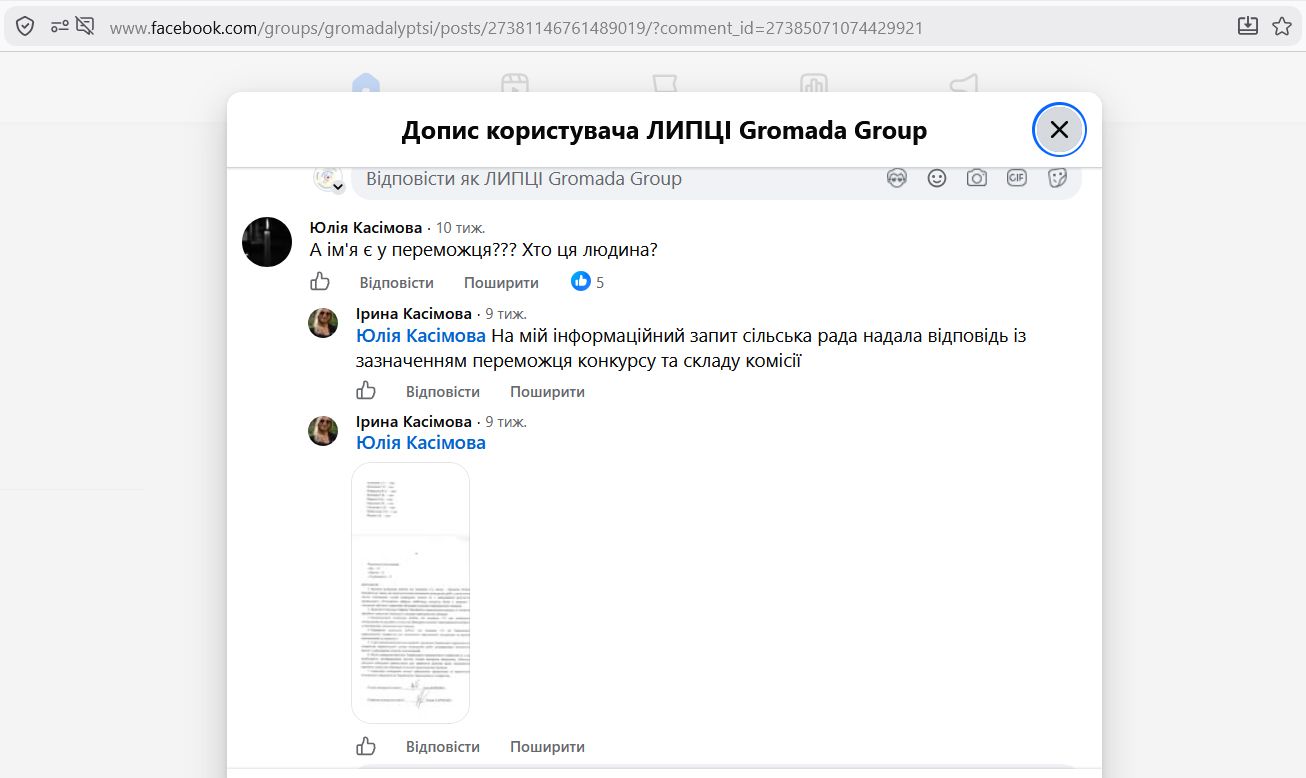Viewport: 1306px width, 778px height.
Task: Click the avatar sticker icon in reply box
Action: tap(897, 178)
